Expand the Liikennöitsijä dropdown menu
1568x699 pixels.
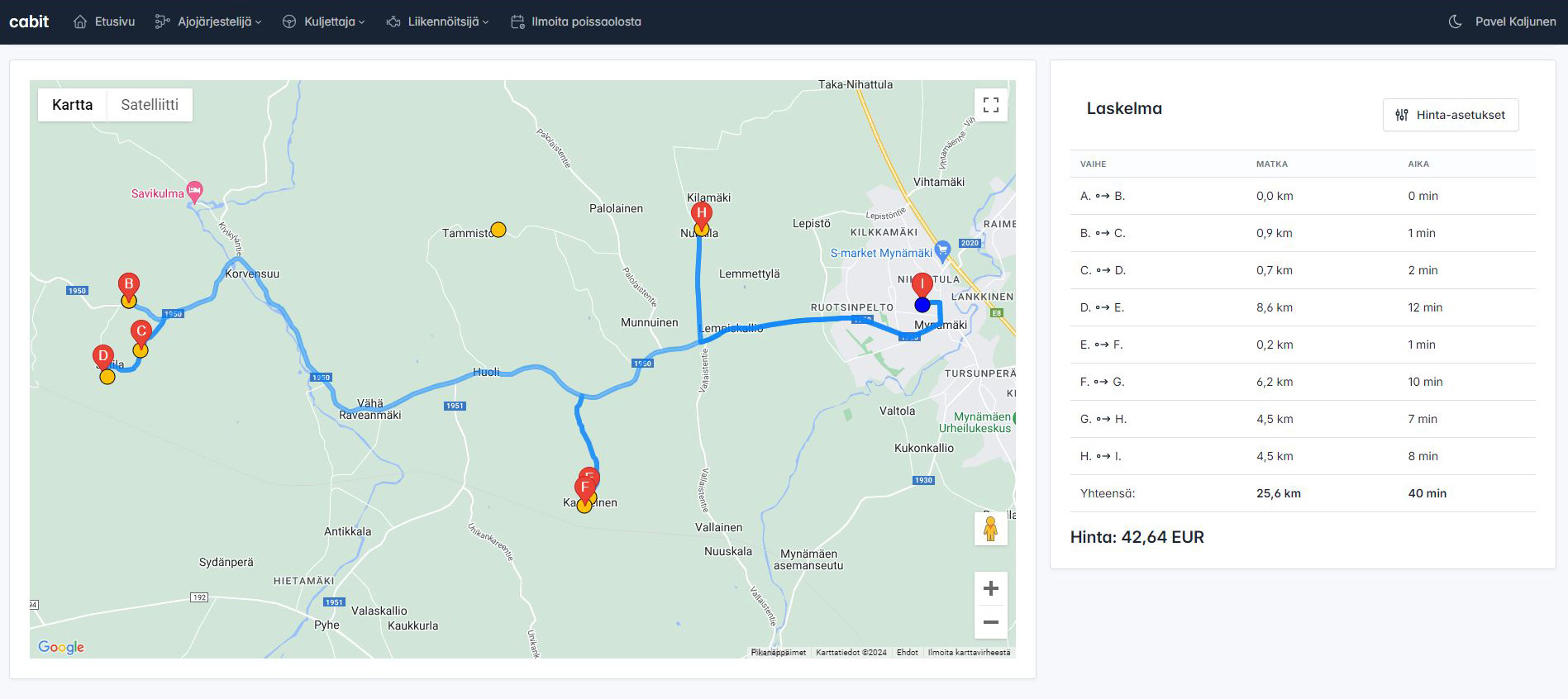[437, 21]
